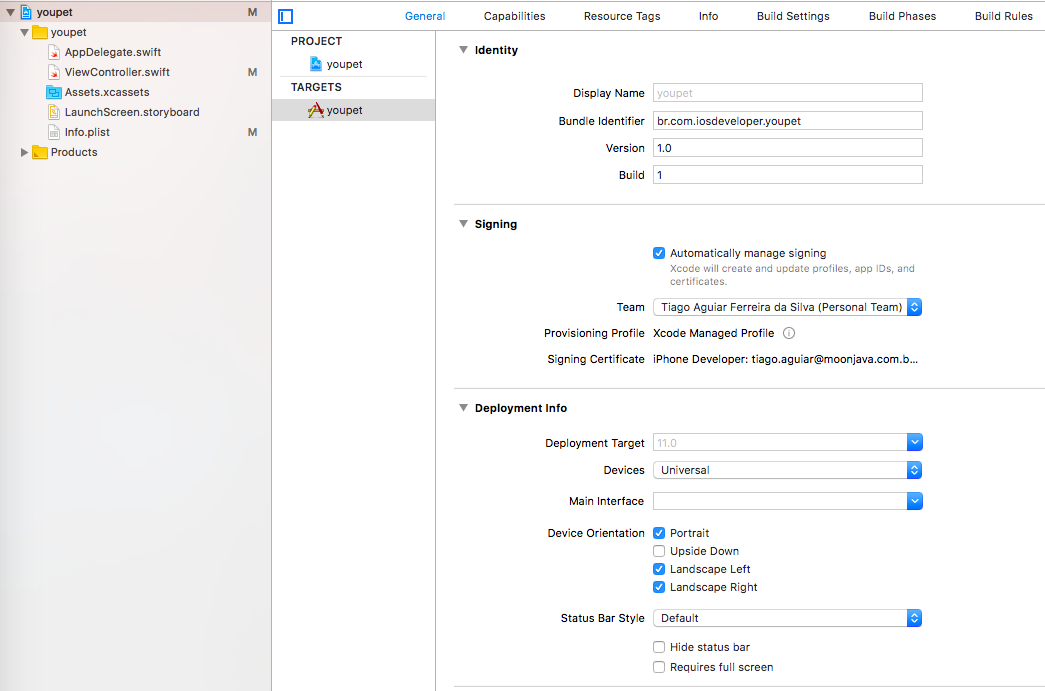Image resolution: width=1045 pixels, height=691 pixels.
Task: Click the Signing Certificate 'iPhone Developer' value
Action: [785, 359]
